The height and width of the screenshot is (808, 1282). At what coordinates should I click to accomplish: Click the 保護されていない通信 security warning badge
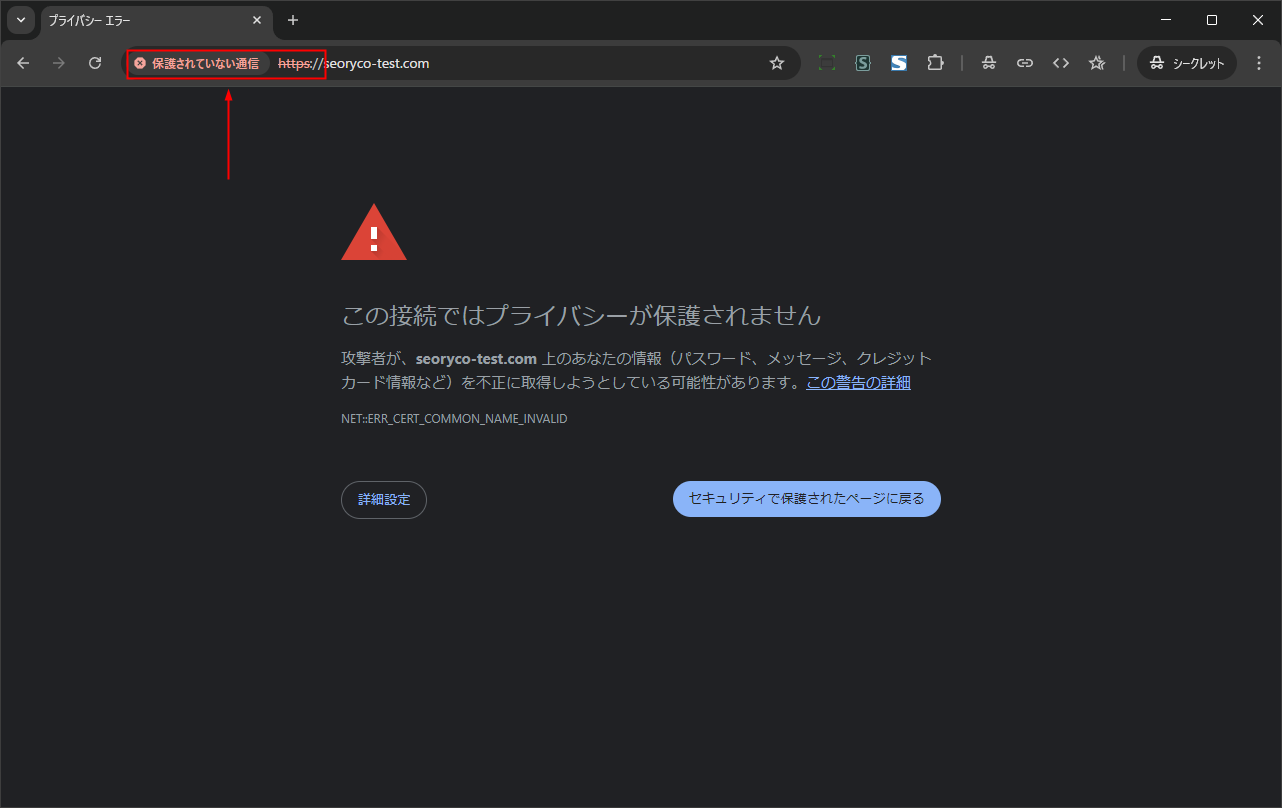[x=197, y=62]
